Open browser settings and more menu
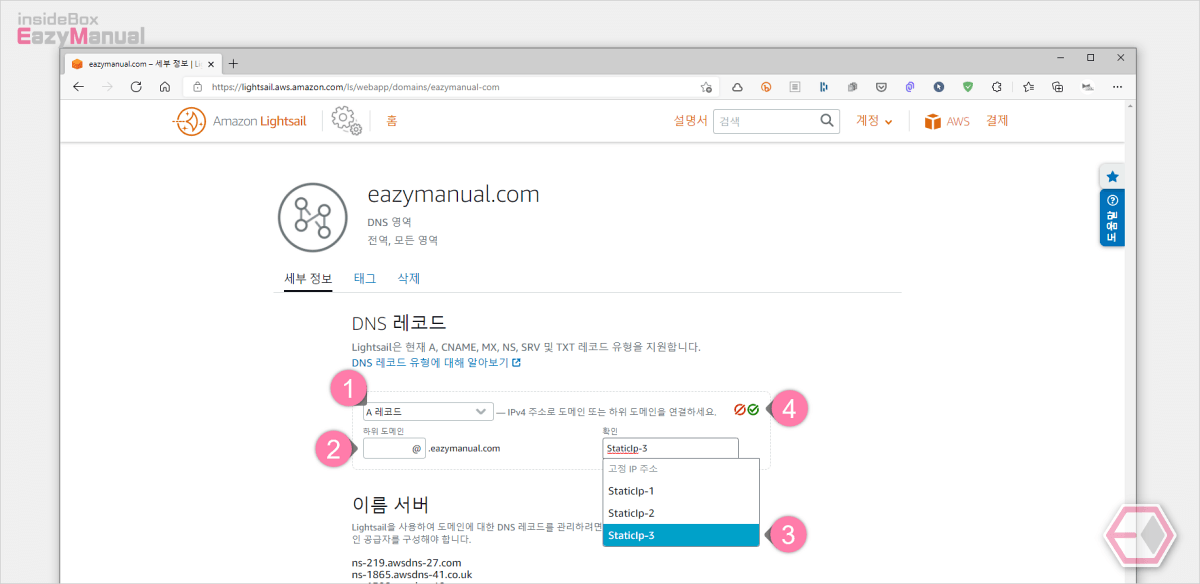This screenshot has width=1200, height=584. pos(1117,87)
